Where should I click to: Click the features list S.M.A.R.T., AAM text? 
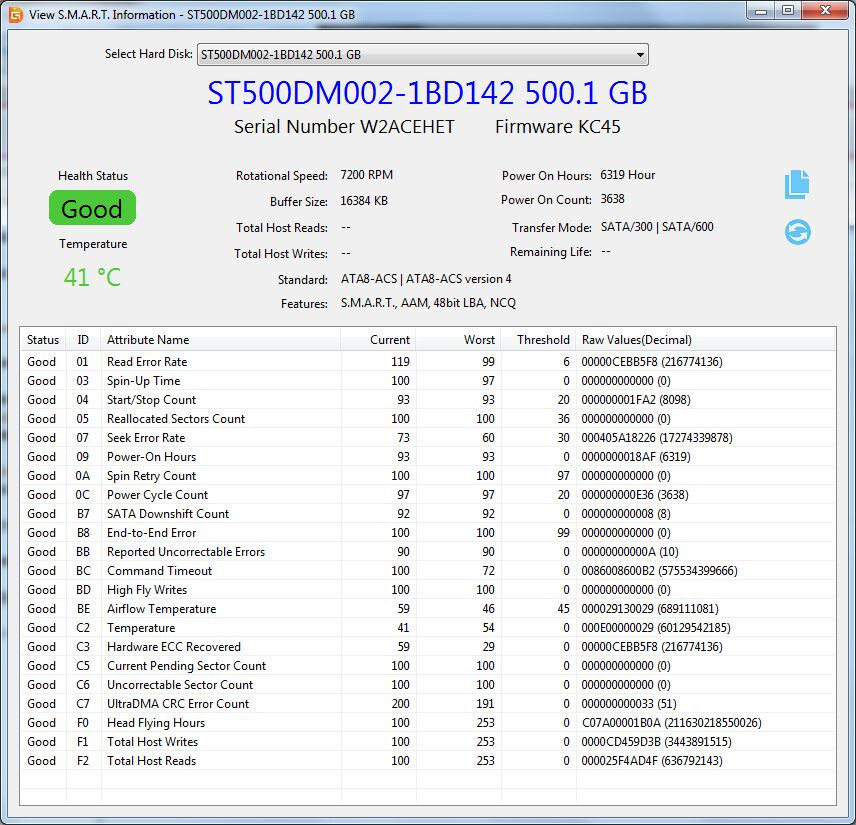point(429,303)
